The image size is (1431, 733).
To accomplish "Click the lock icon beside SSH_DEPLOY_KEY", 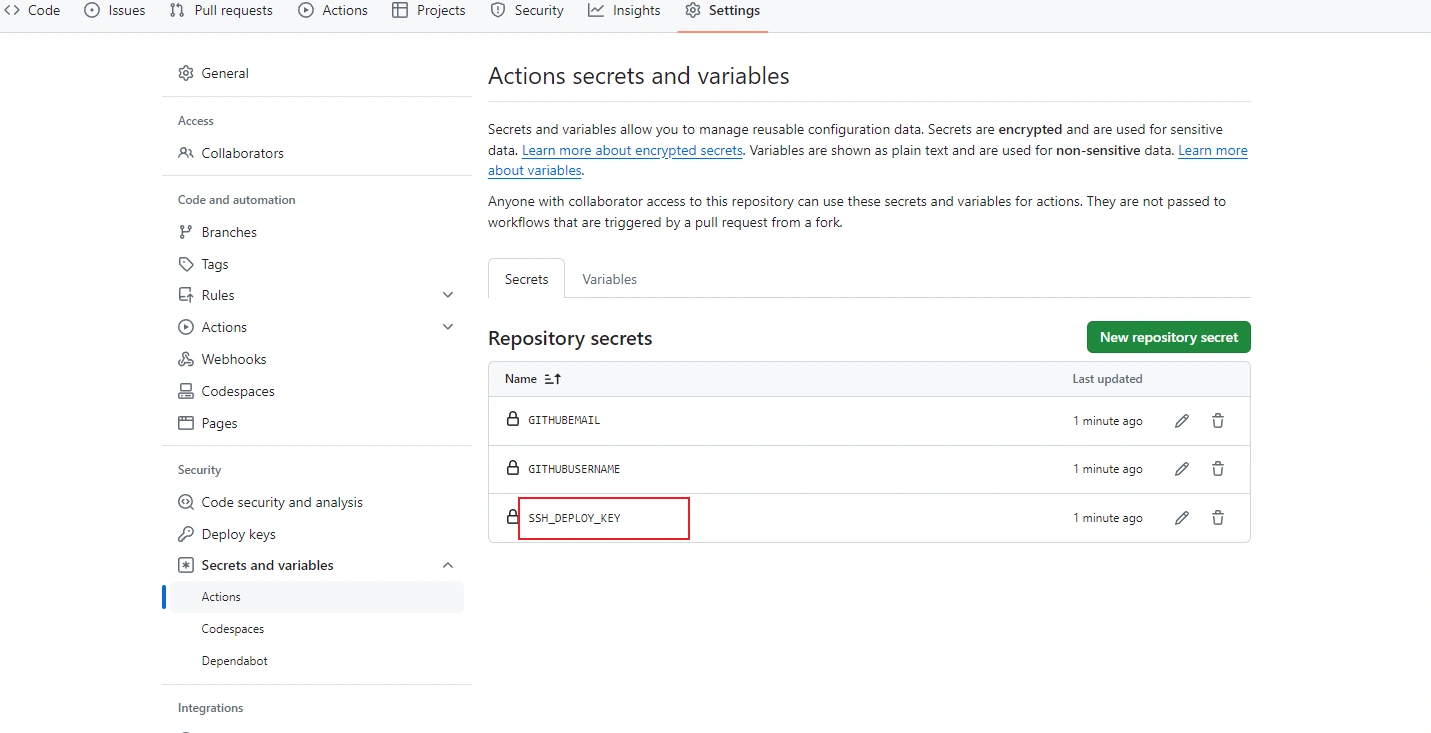I will 513,517.
